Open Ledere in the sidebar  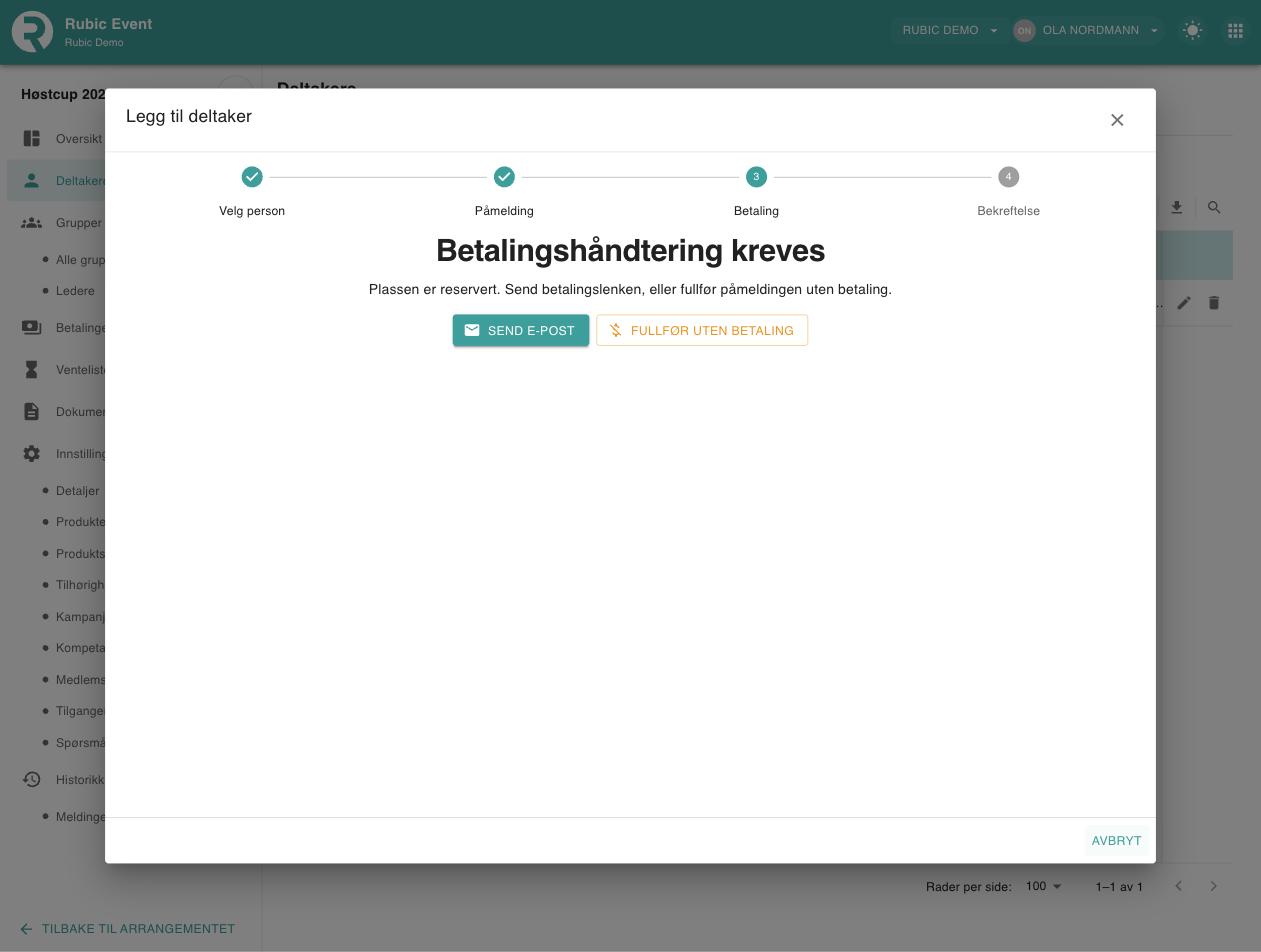point(75,291)
